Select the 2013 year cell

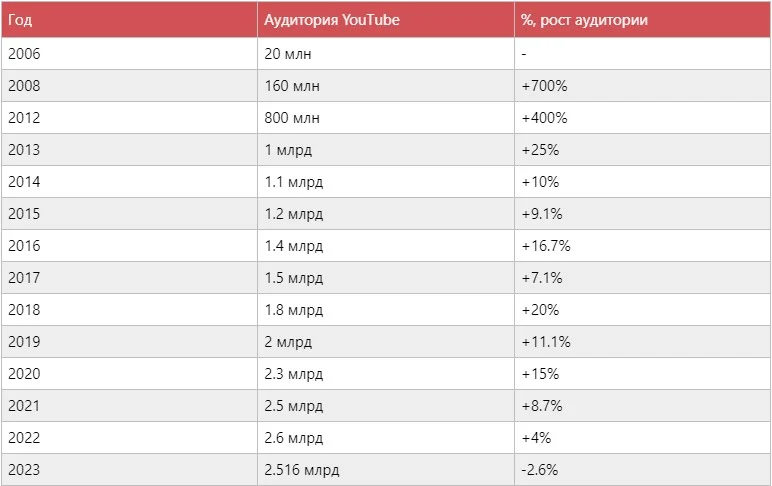pyautogui.click(x=23, y=150)
